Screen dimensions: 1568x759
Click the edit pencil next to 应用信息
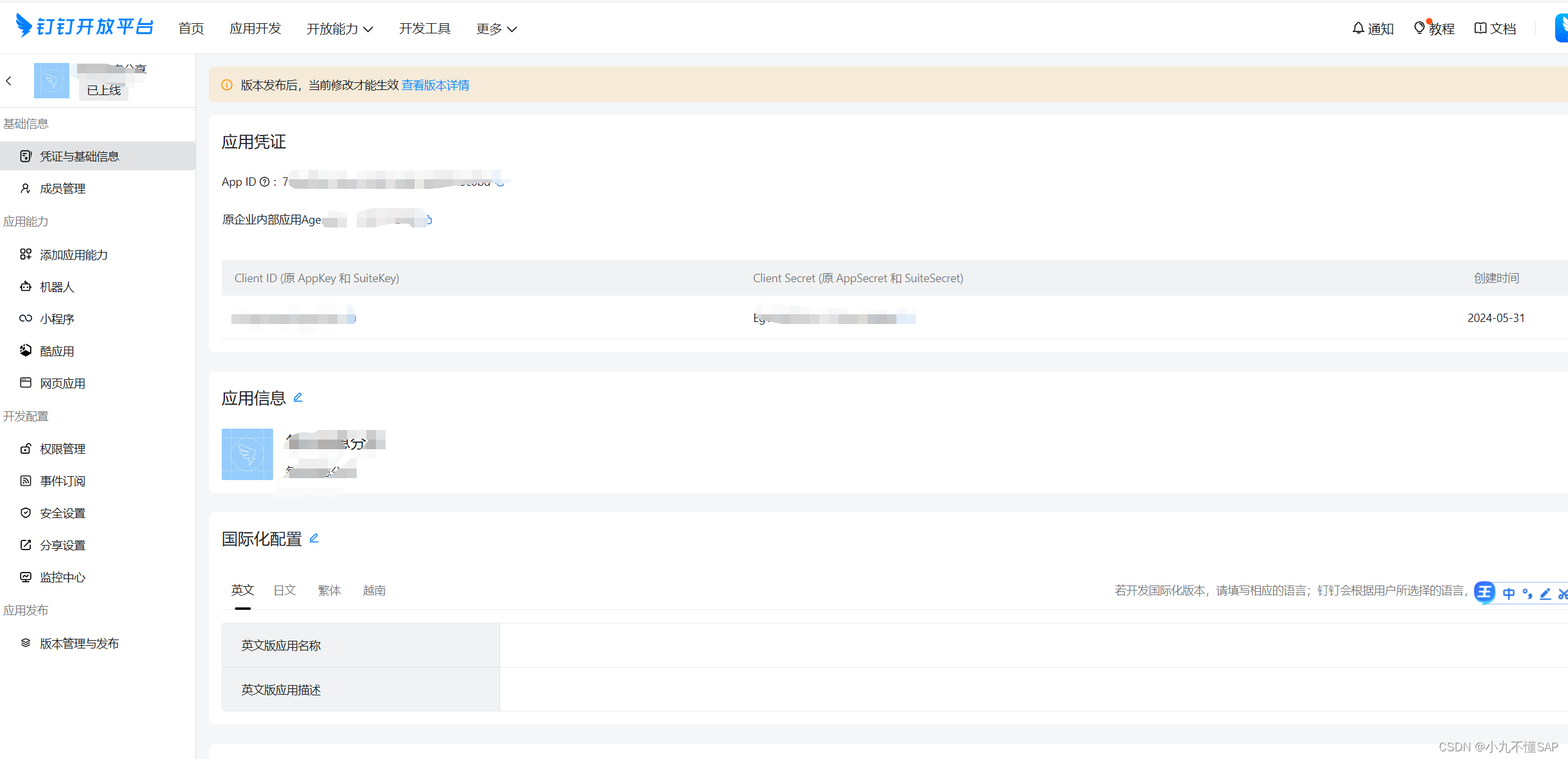tap(298, 398)
